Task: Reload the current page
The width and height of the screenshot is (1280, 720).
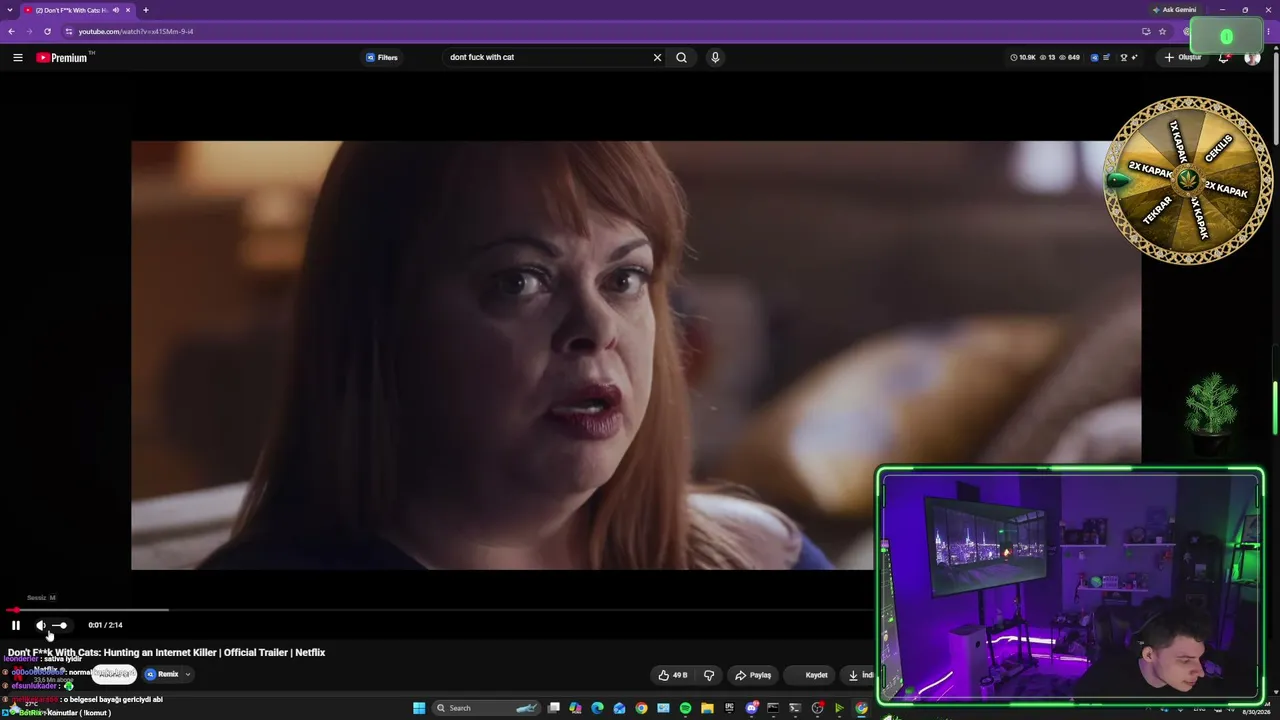Action: [x=47, y=31]
